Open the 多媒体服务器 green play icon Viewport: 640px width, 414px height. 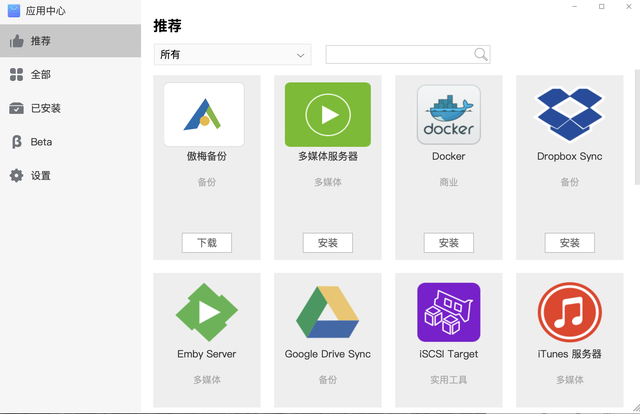(328, 114)
